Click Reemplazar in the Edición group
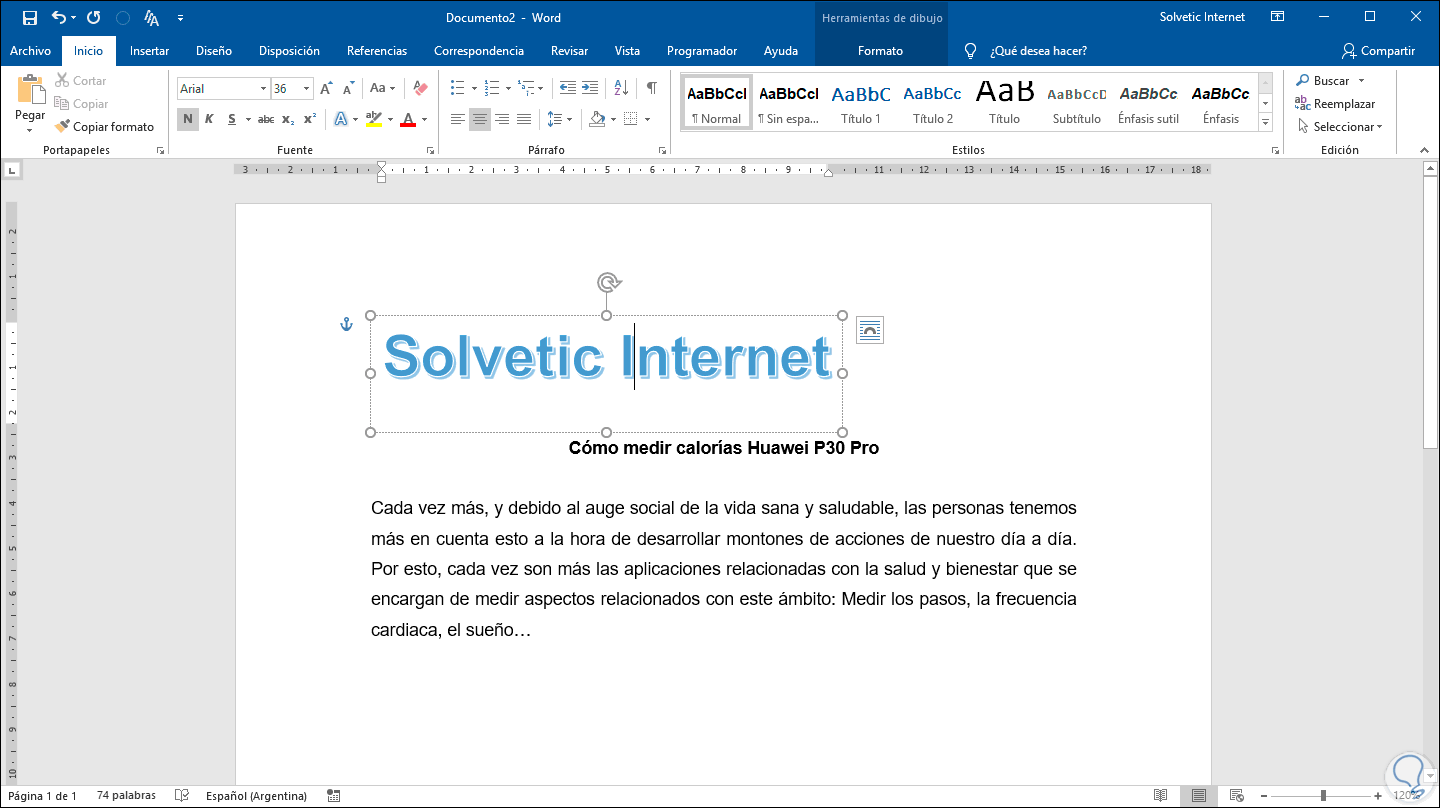Image resolution: width=1440 pixels, height=808 pixels. 1335,104
